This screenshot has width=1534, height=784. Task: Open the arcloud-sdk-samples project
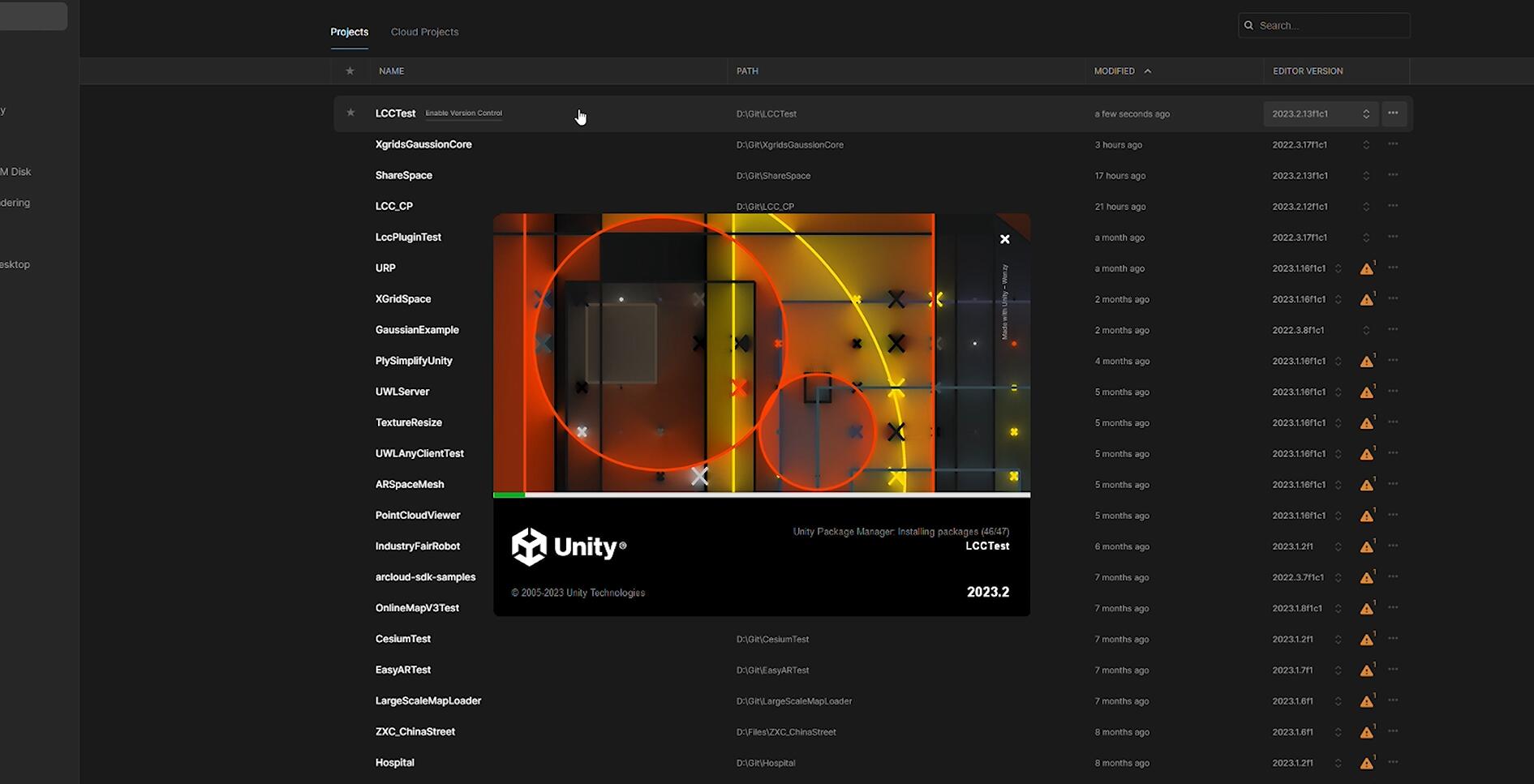tap(425, 577)
